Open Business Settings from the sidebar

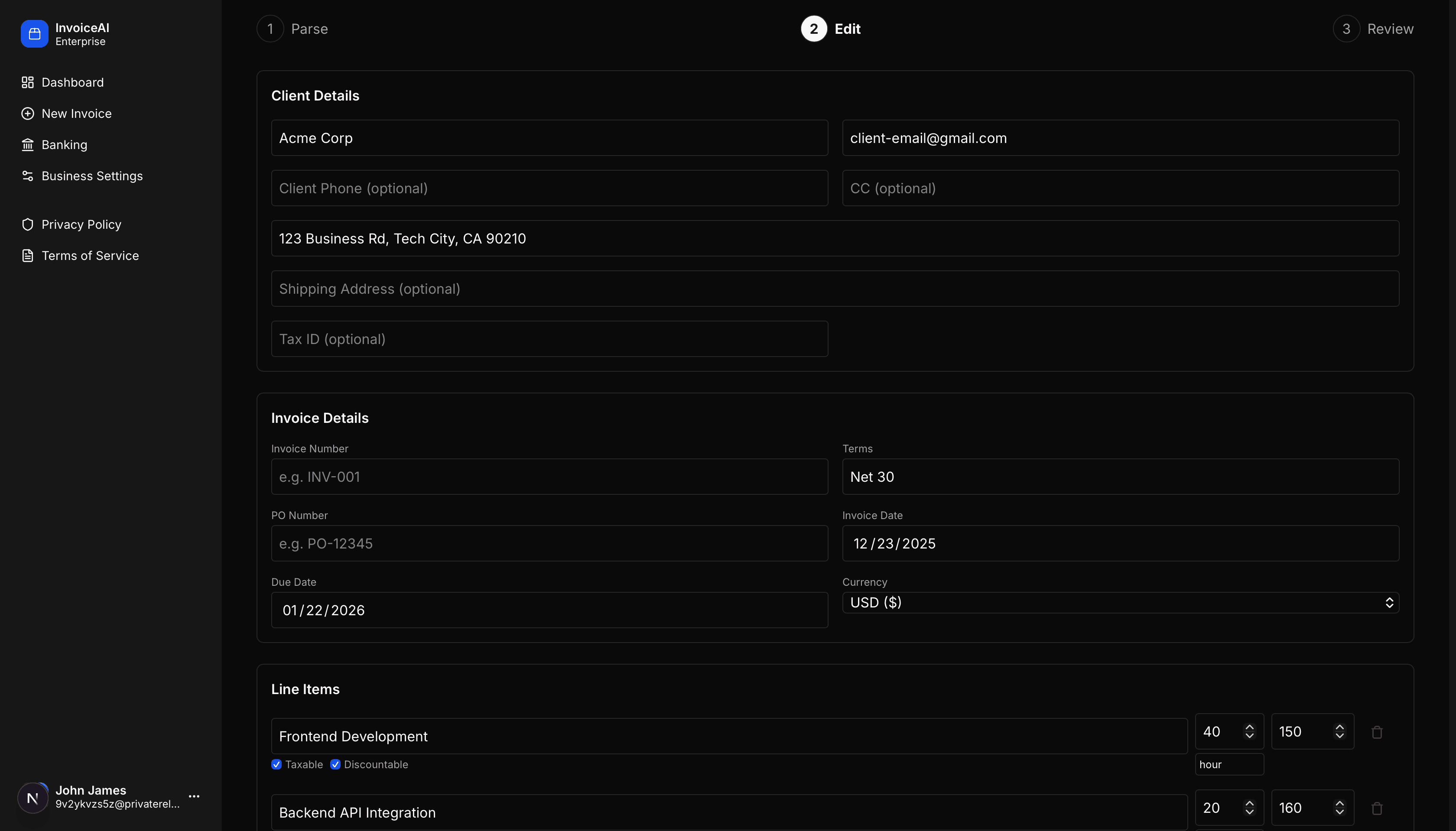point(91,176)
